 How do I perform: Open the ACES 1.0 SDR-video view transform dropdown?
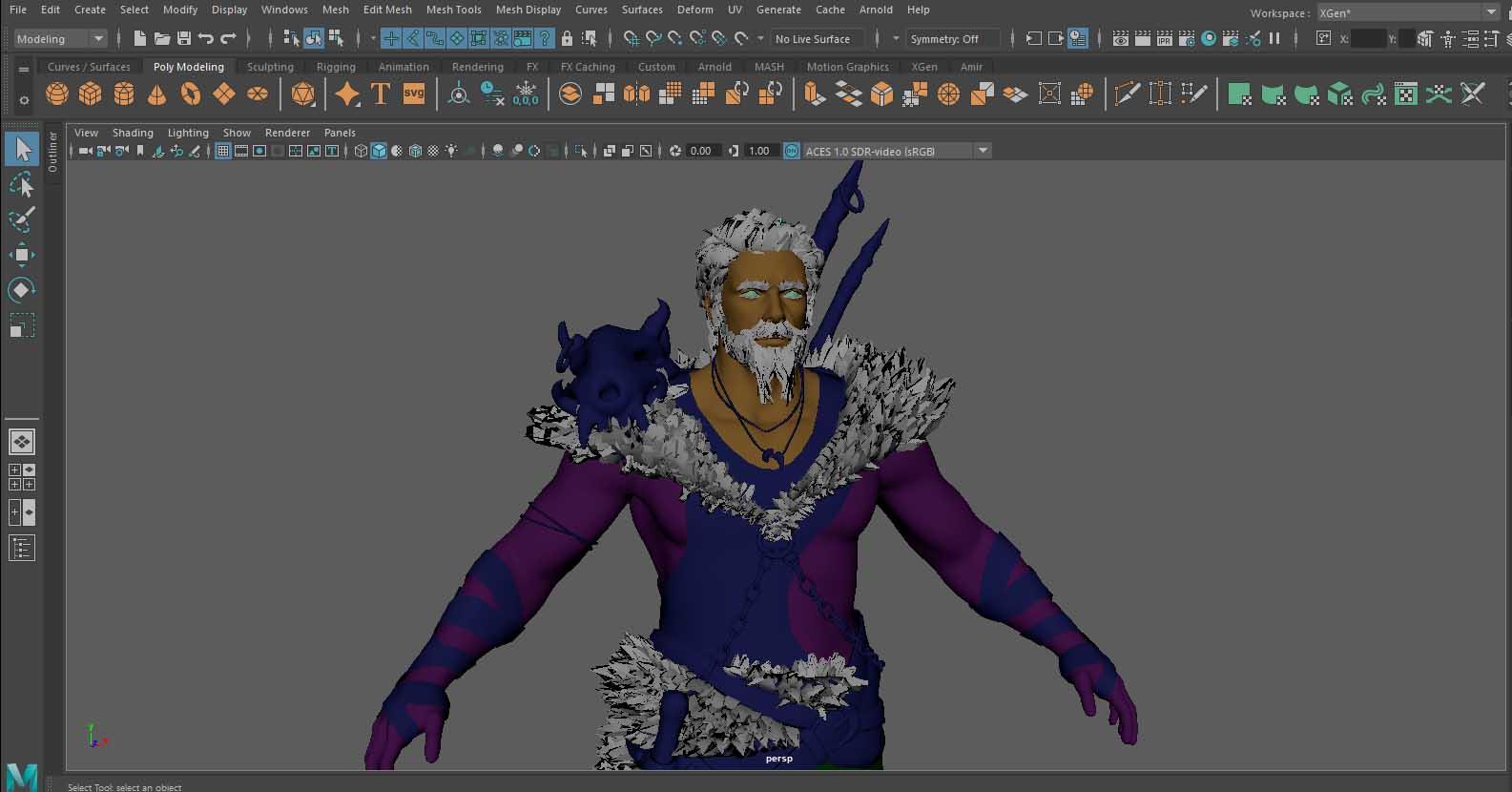click(898, 151)
